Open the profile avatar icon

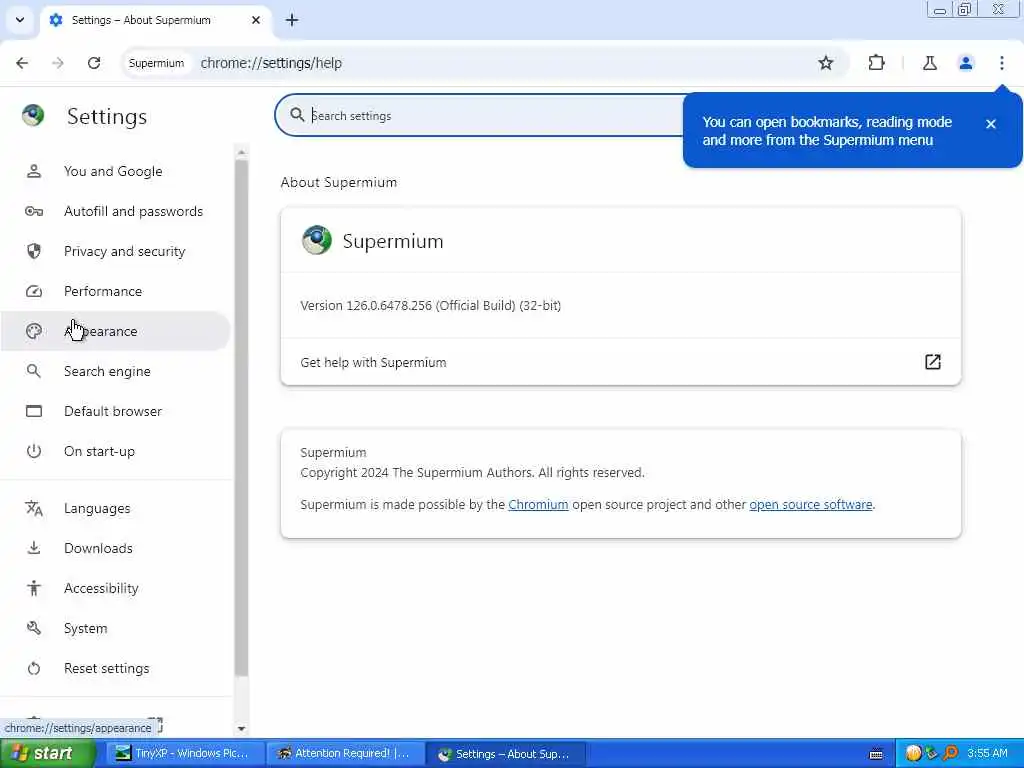pyautogui.click(x=966, y=63)
